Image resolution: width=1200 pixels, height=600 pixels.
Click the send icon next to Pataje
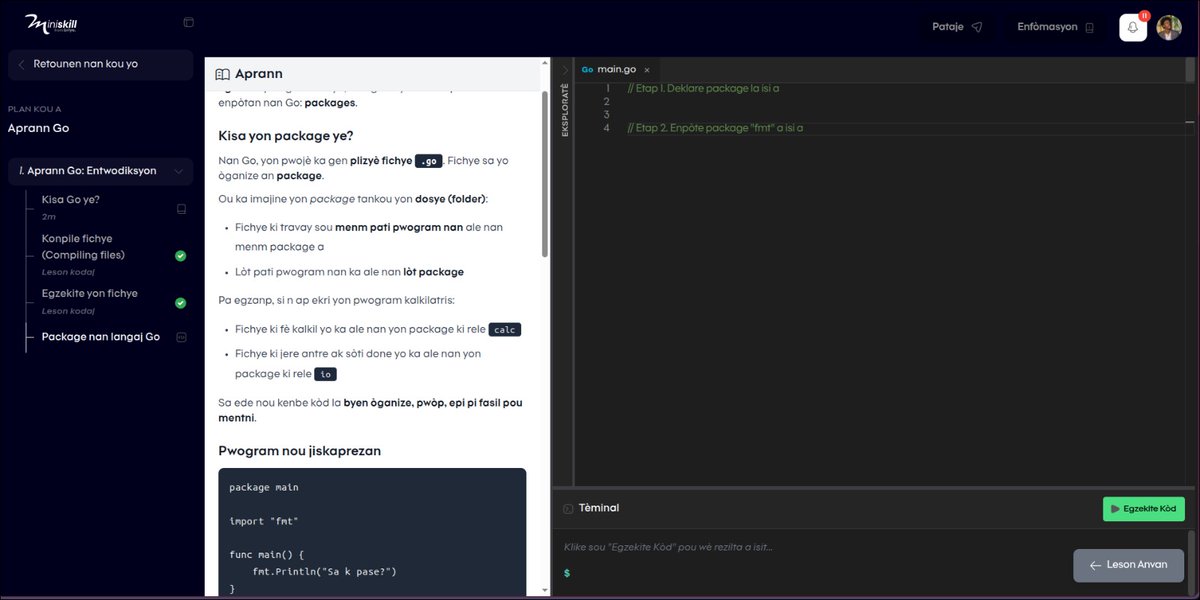click(977, 28)
